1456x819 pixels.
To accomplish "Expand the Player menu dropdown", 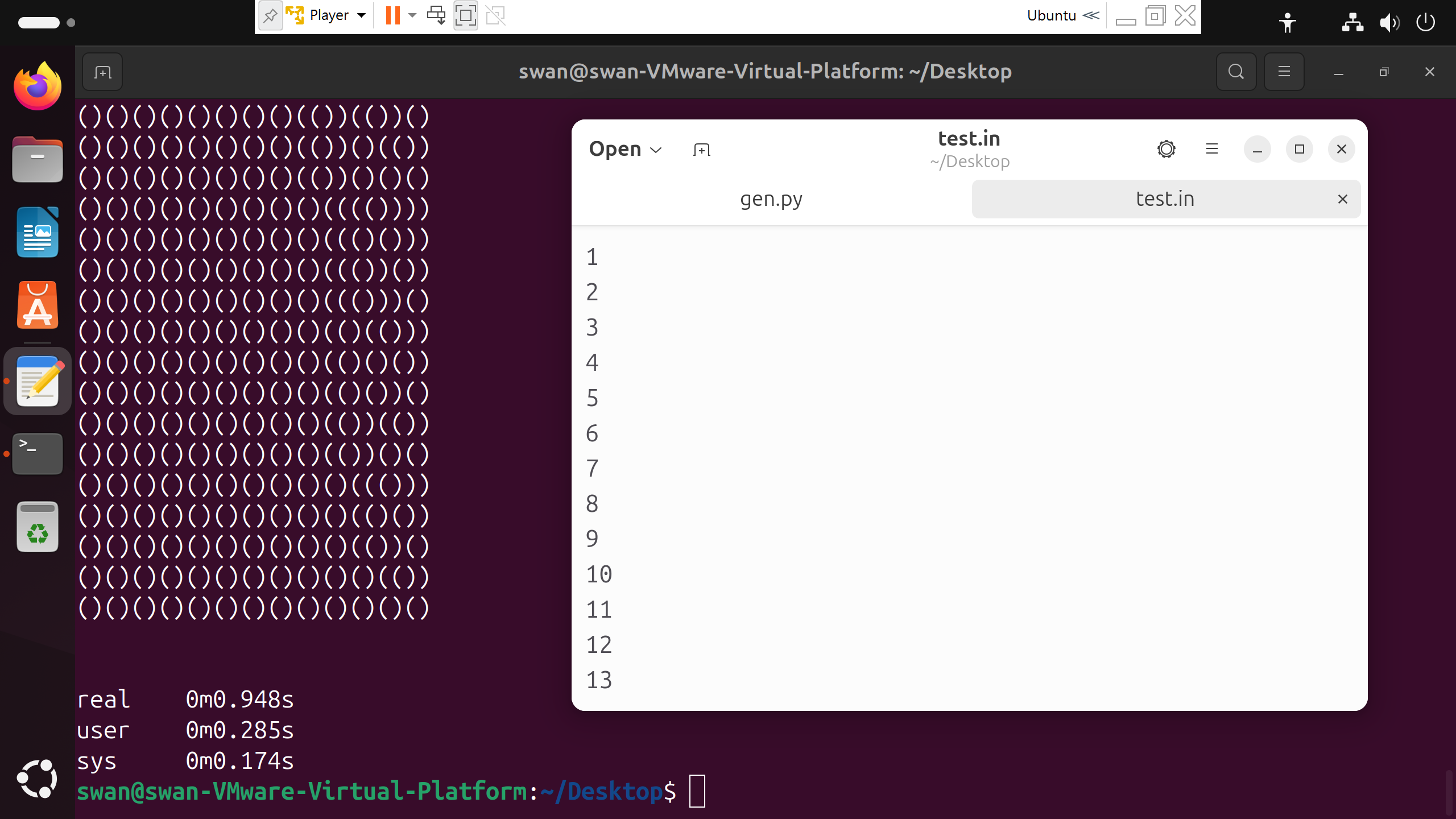I will coord(361,15).
